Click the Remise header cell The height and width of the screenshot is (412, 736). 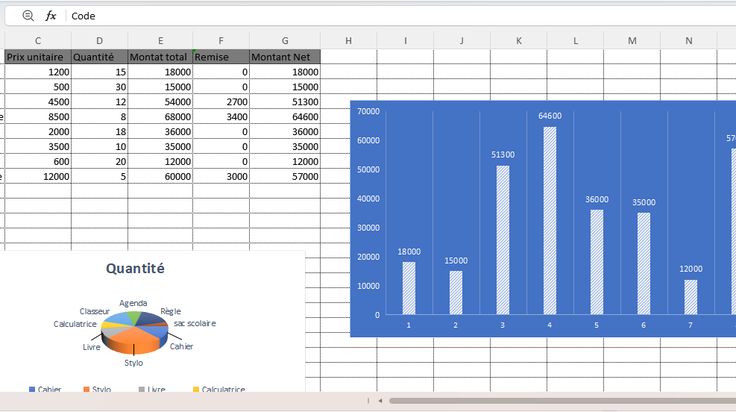point(221,57)
